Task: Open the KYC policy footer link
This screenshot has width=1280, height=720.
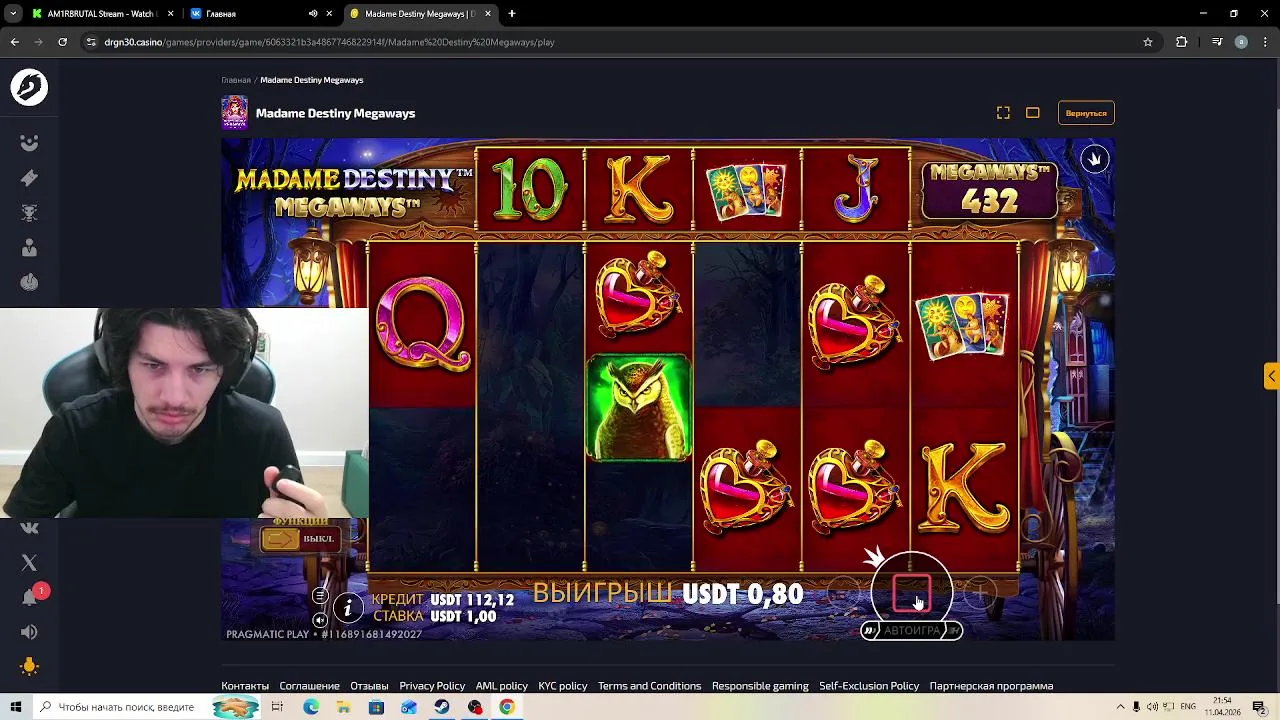Action: pos(563,686)
